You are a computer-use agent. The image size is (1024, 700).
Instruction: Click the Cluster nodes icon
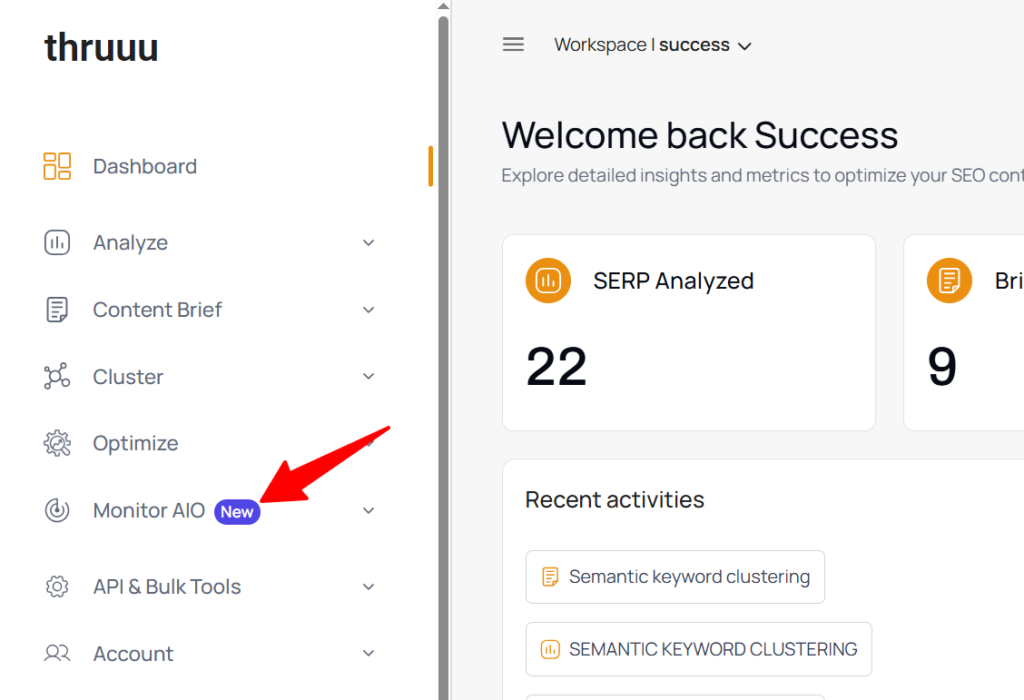[x=57, y=377]
